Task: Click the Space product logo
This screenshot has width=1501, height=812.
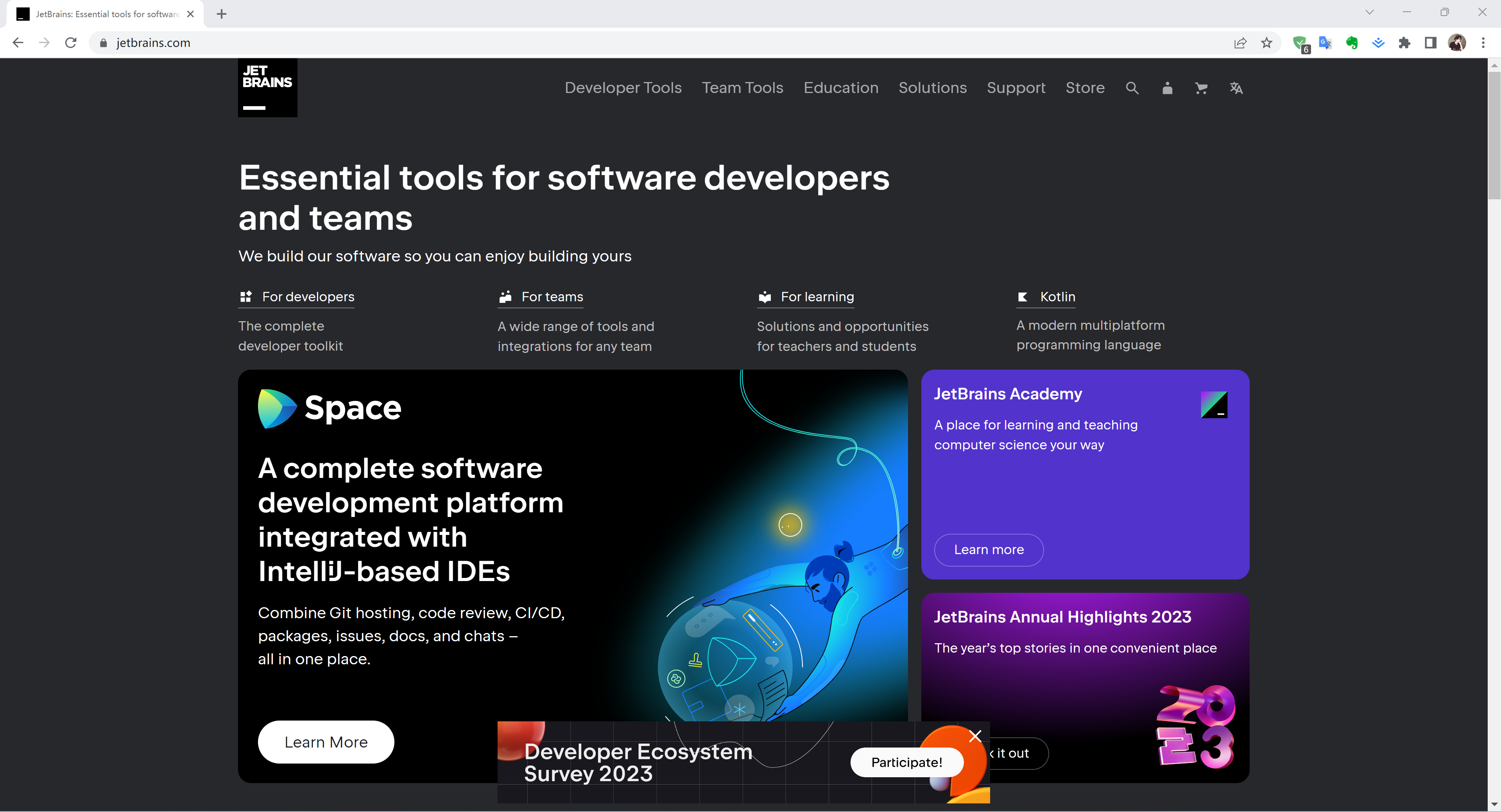Action: click(x=330, y=408)
